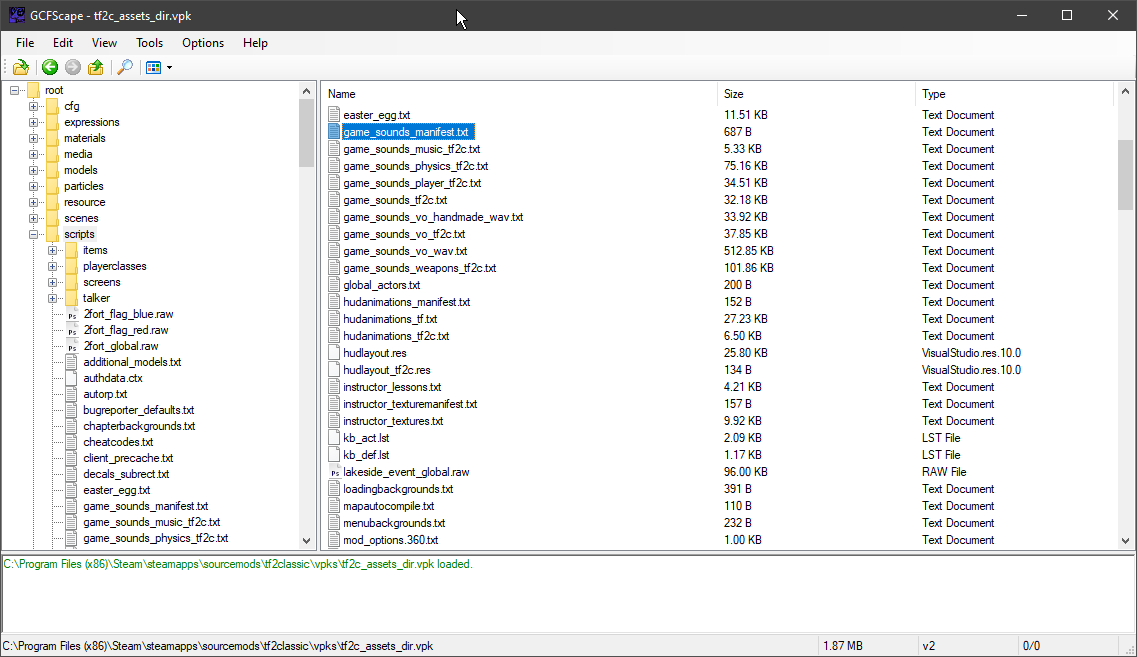Click the easter_egg.txt icon in file list

(334, 115)
